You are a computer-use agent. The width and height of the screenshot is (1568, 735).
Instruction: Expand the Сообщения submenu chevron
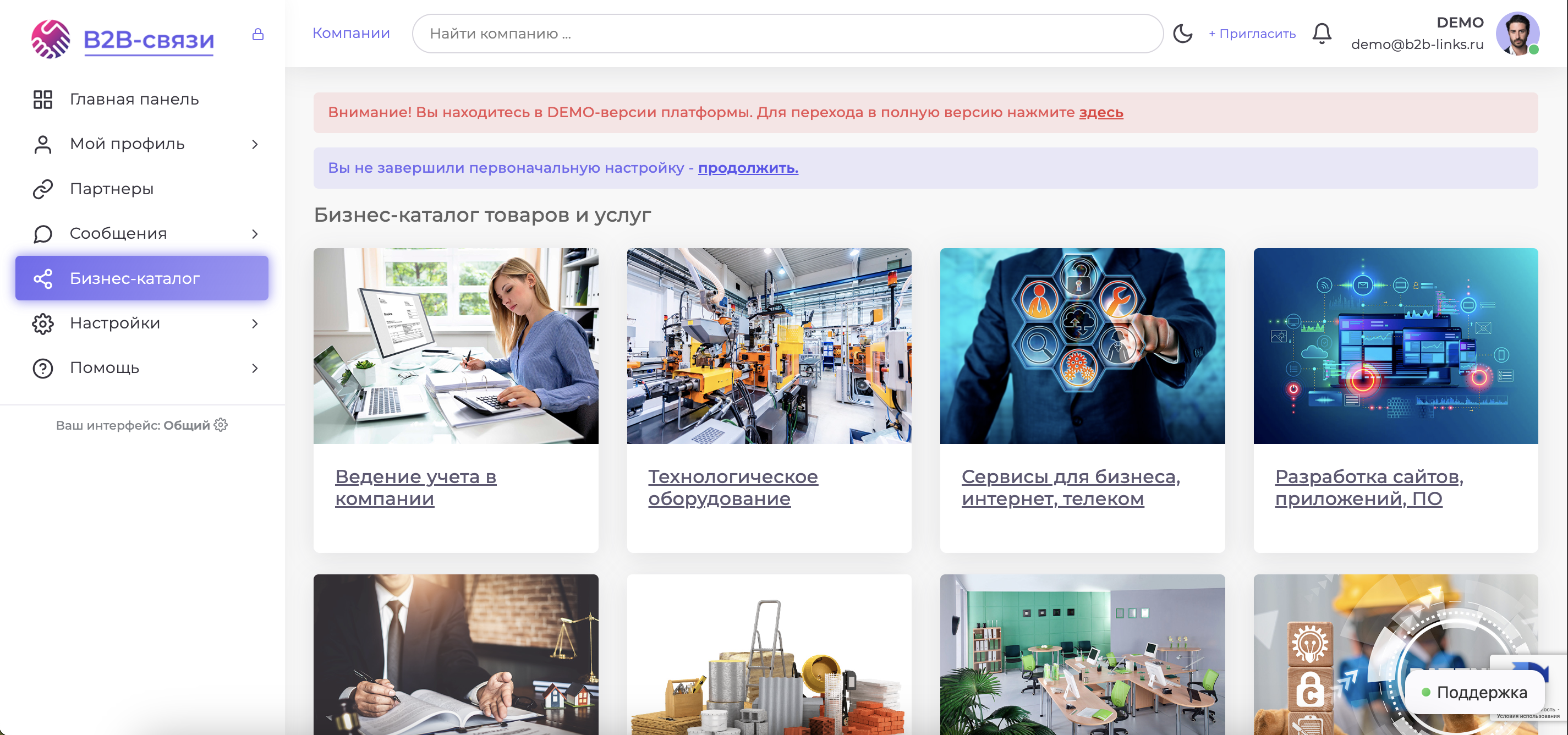click(255, 234)
